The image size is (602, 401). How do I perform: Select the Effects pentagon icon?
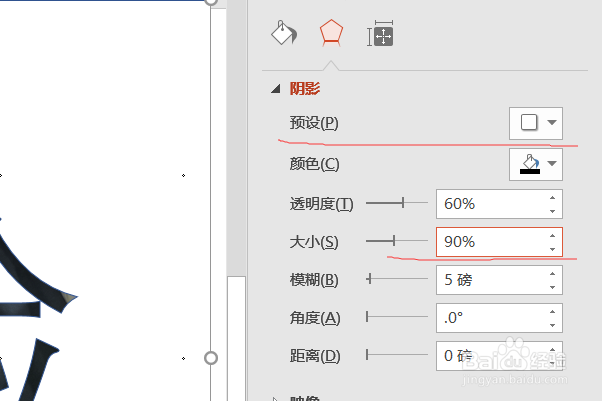[x=331, y=33]
